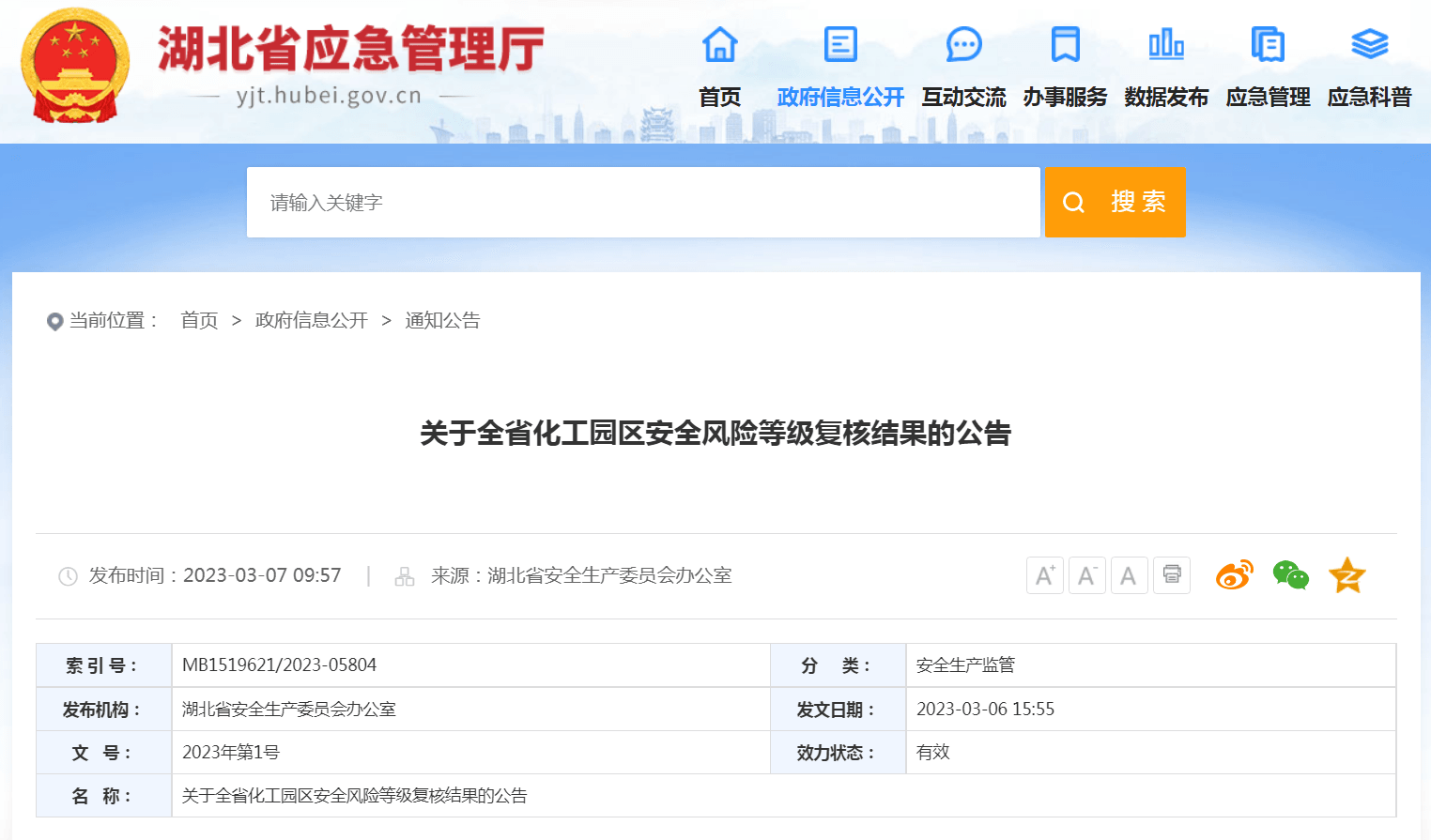Focus the keyword search input field
Viewport: 1431px width, 840px height.
click(x=643, y=203)
